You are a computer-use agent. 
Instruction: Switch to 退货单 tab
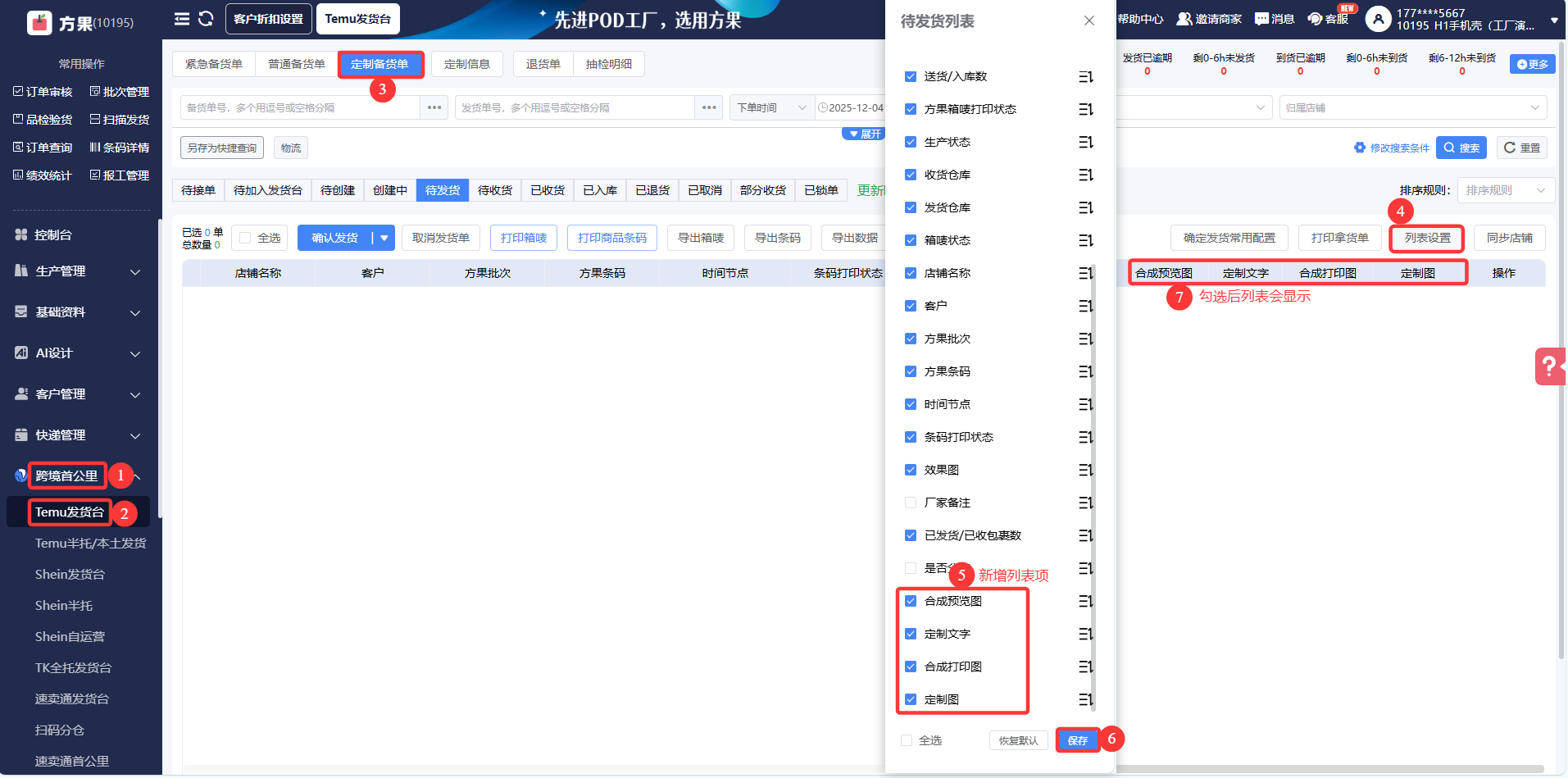543,64
